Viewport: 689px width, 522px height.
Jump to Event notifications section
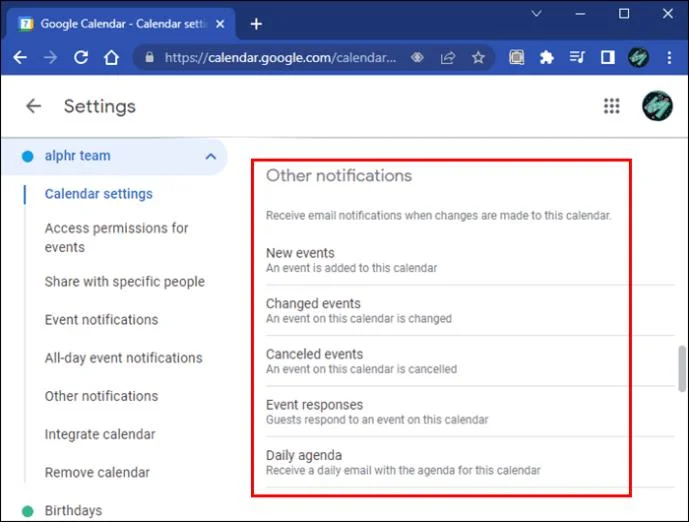[x=102, y=319]
